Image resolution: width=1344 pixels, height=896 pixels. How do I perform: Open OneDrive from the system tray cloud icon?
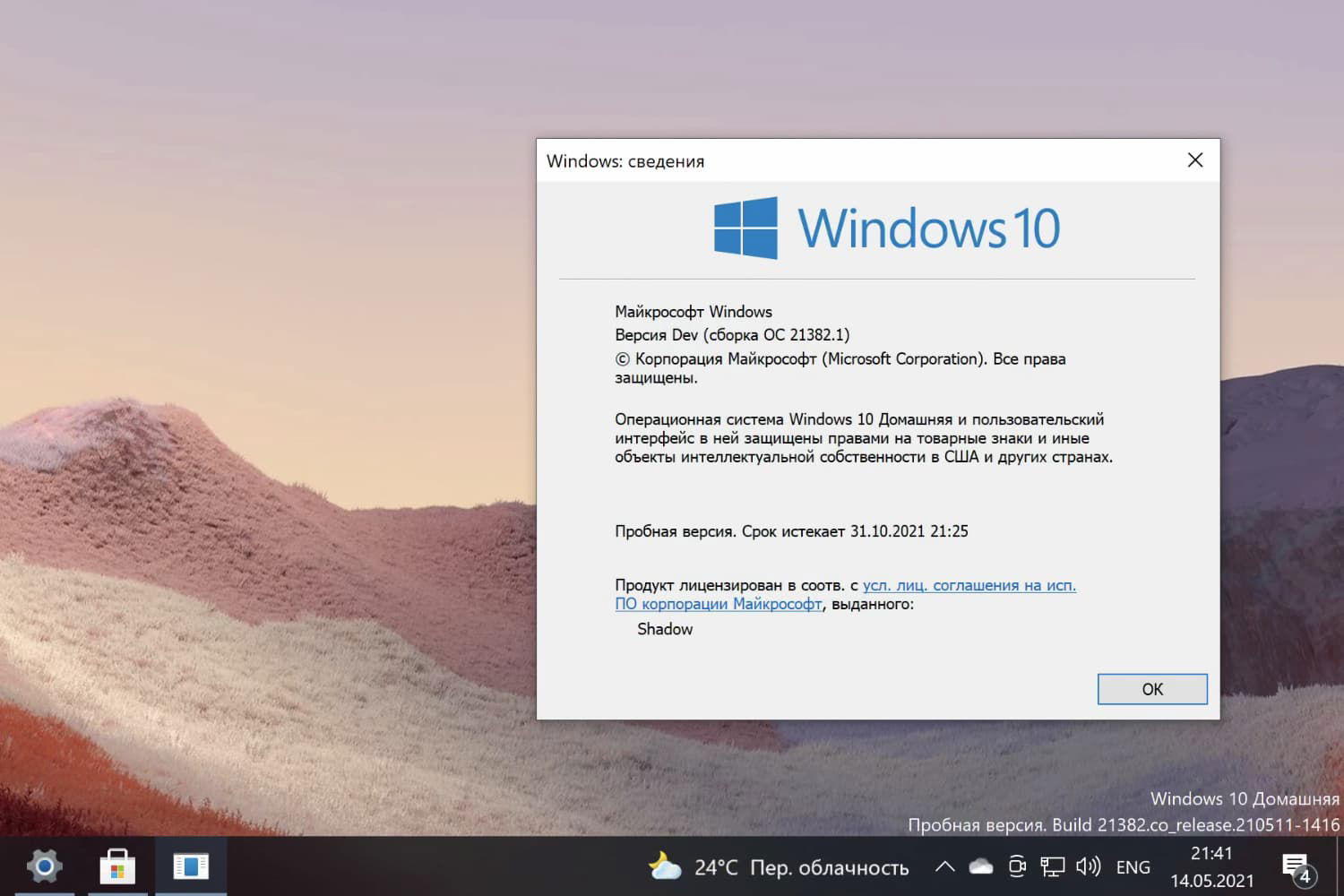[x=980, y=866]
